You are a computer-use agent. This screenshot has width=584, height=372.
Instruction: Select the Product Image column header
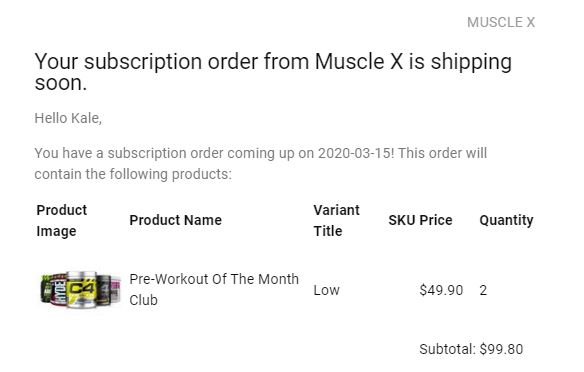[61, 220]
